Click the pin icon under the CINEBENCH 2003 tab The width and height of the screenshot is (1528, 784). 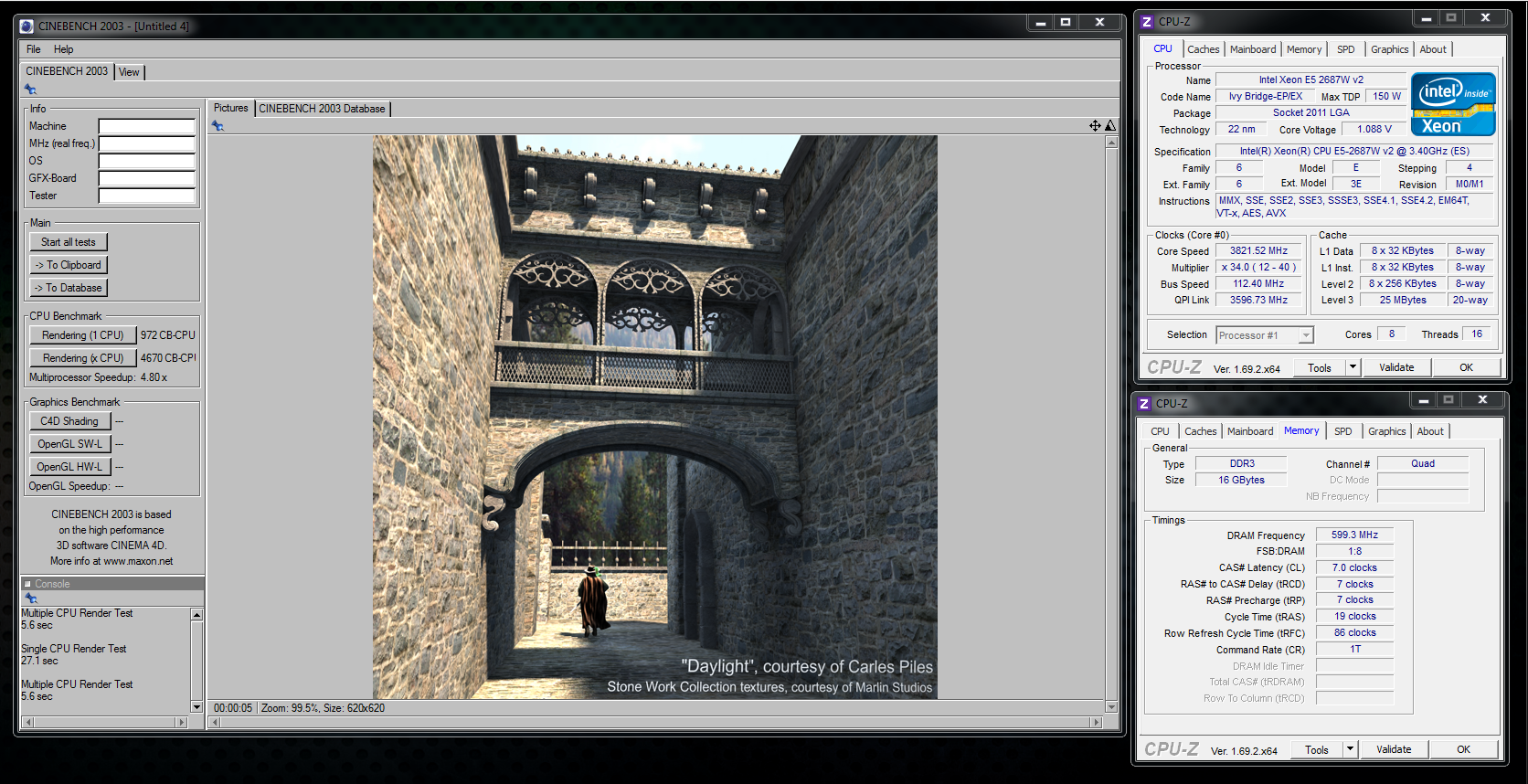click(x=30, y=90)
